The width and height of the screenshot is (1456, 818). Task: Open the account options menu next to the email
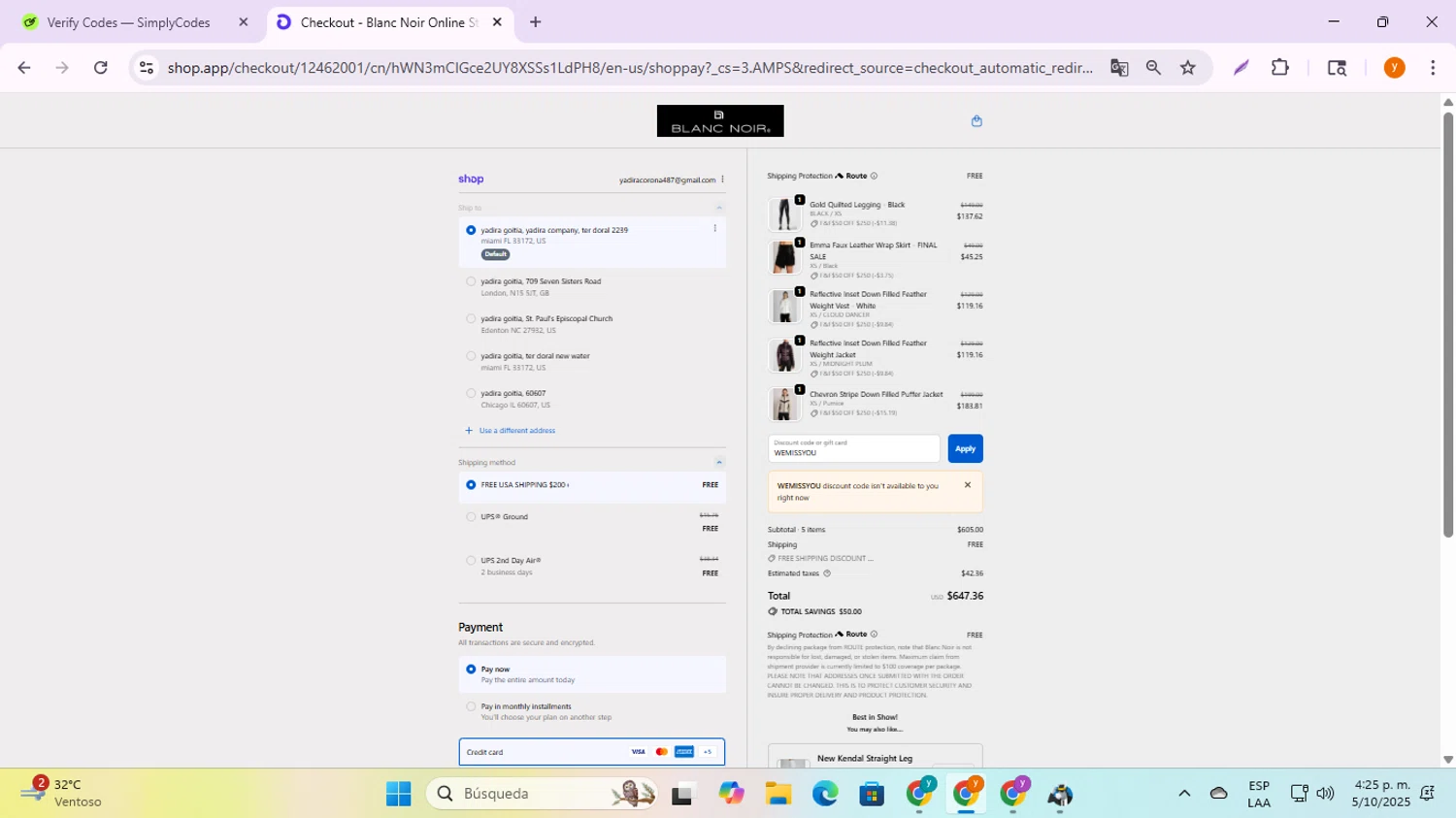pos(723,180)
